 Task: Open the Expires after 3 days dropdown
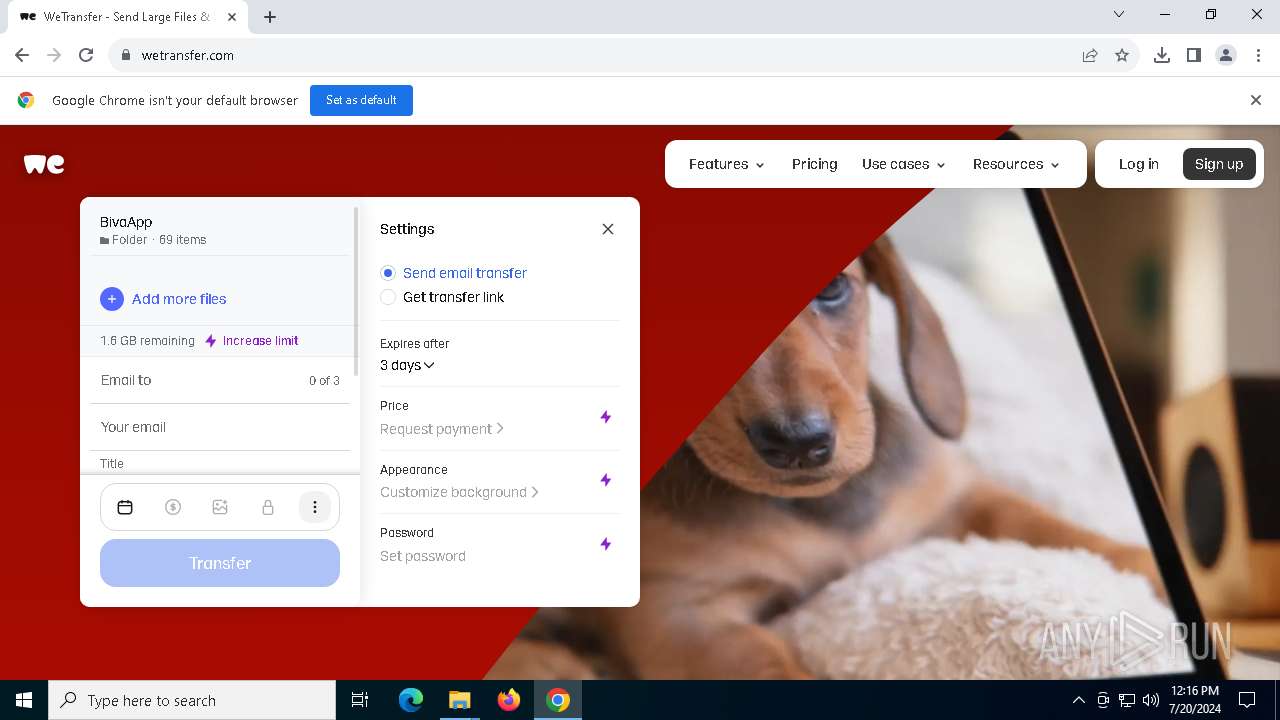point(407,365)
